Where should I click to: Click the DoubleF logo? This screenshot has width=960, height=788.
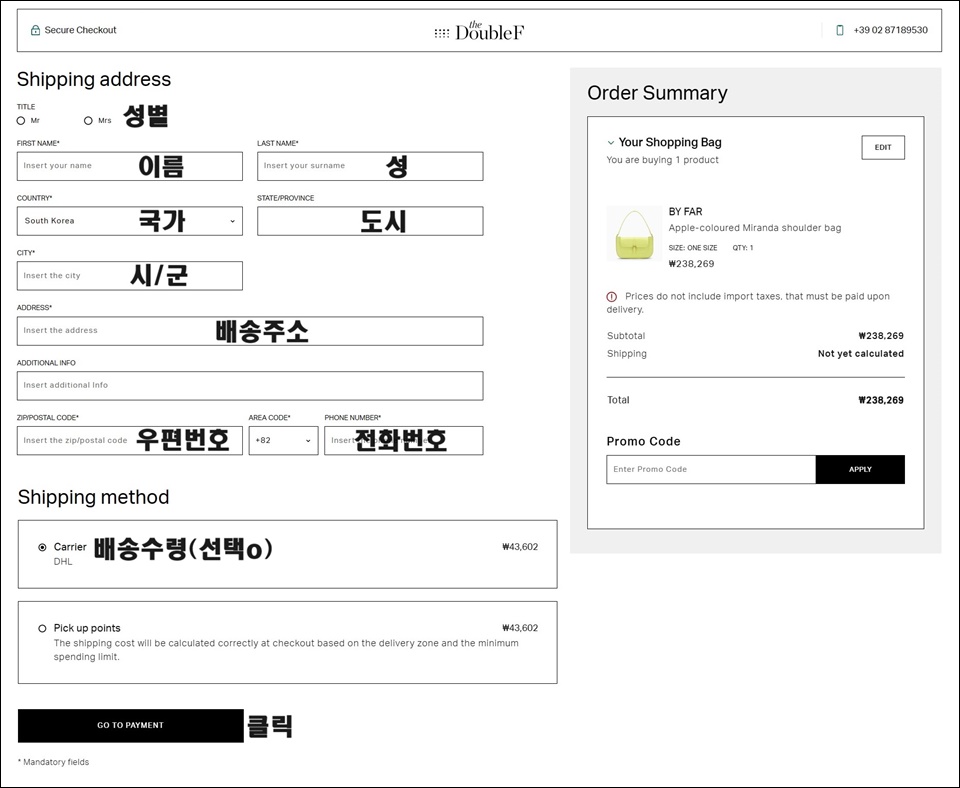479,31
